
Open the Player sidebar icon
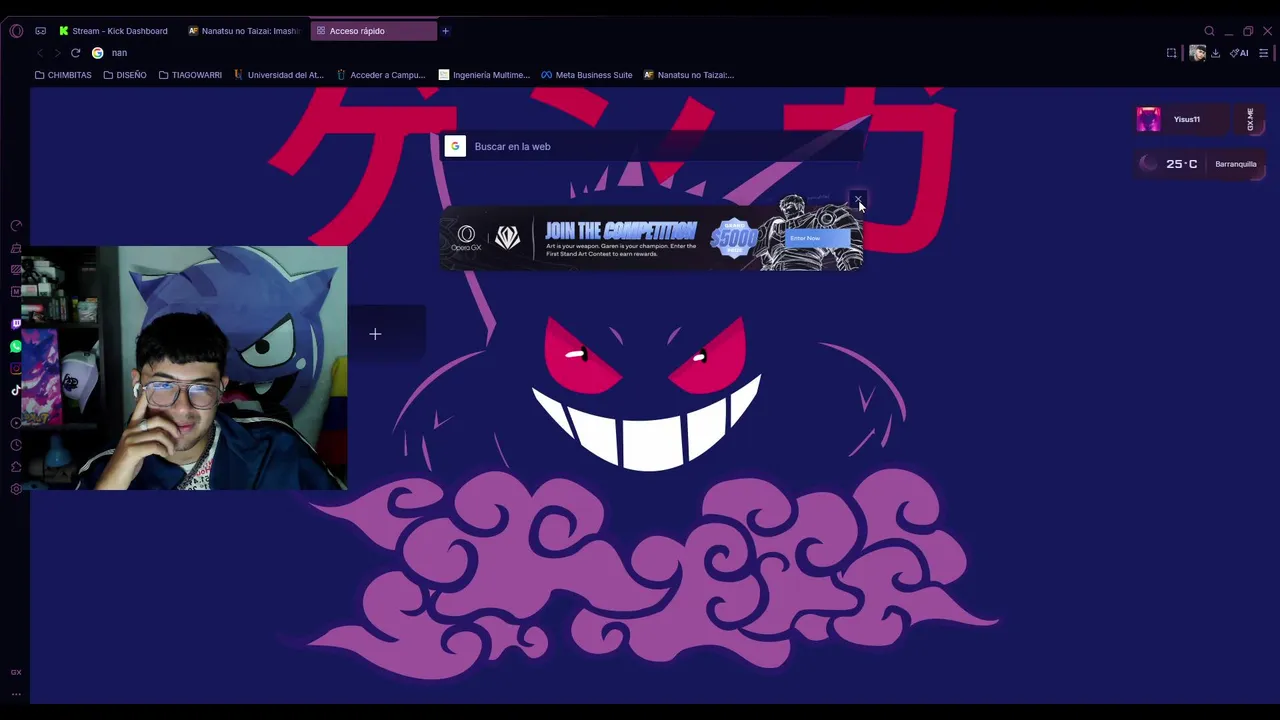click(16, 423)
